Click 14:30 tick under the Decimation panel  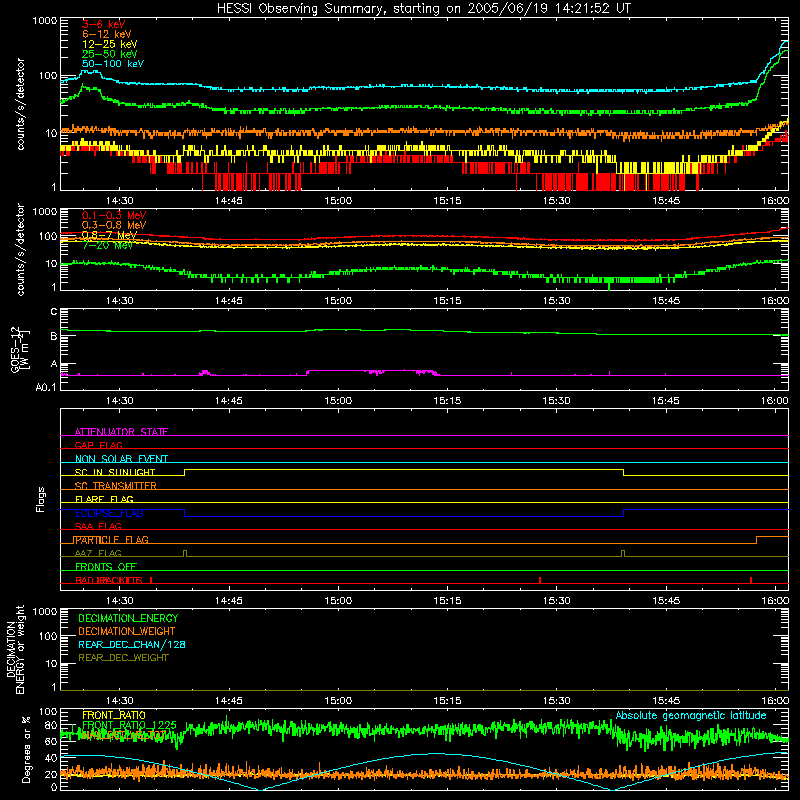119,701
